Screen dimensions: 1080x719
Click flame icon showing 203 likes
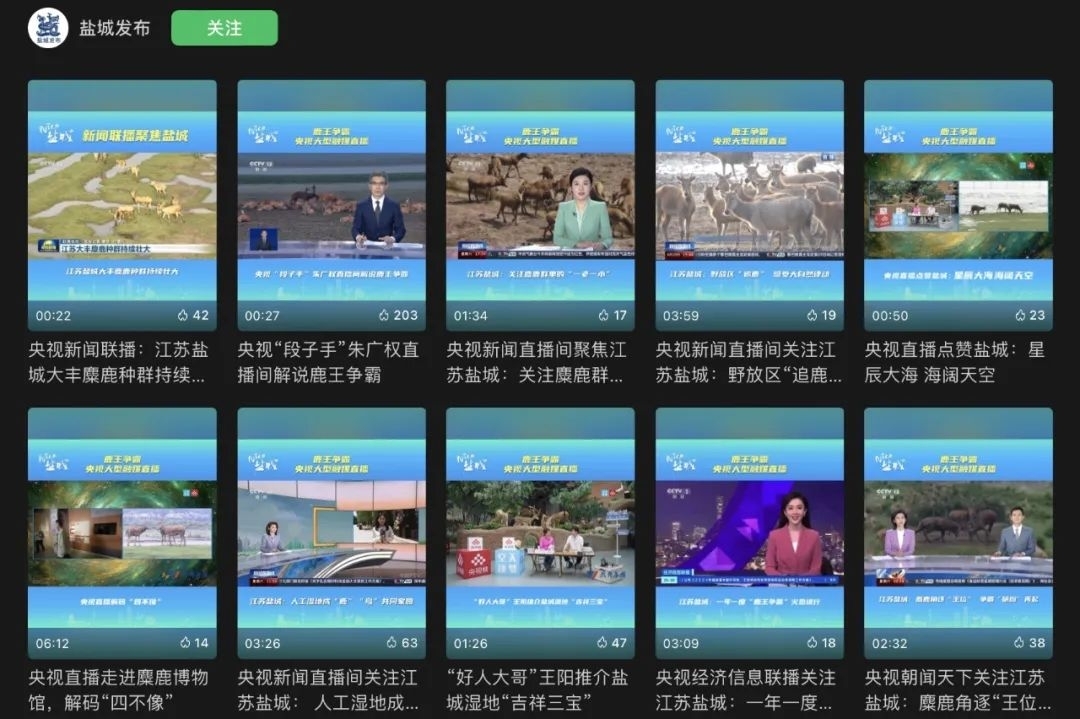[x=385, y=315]
